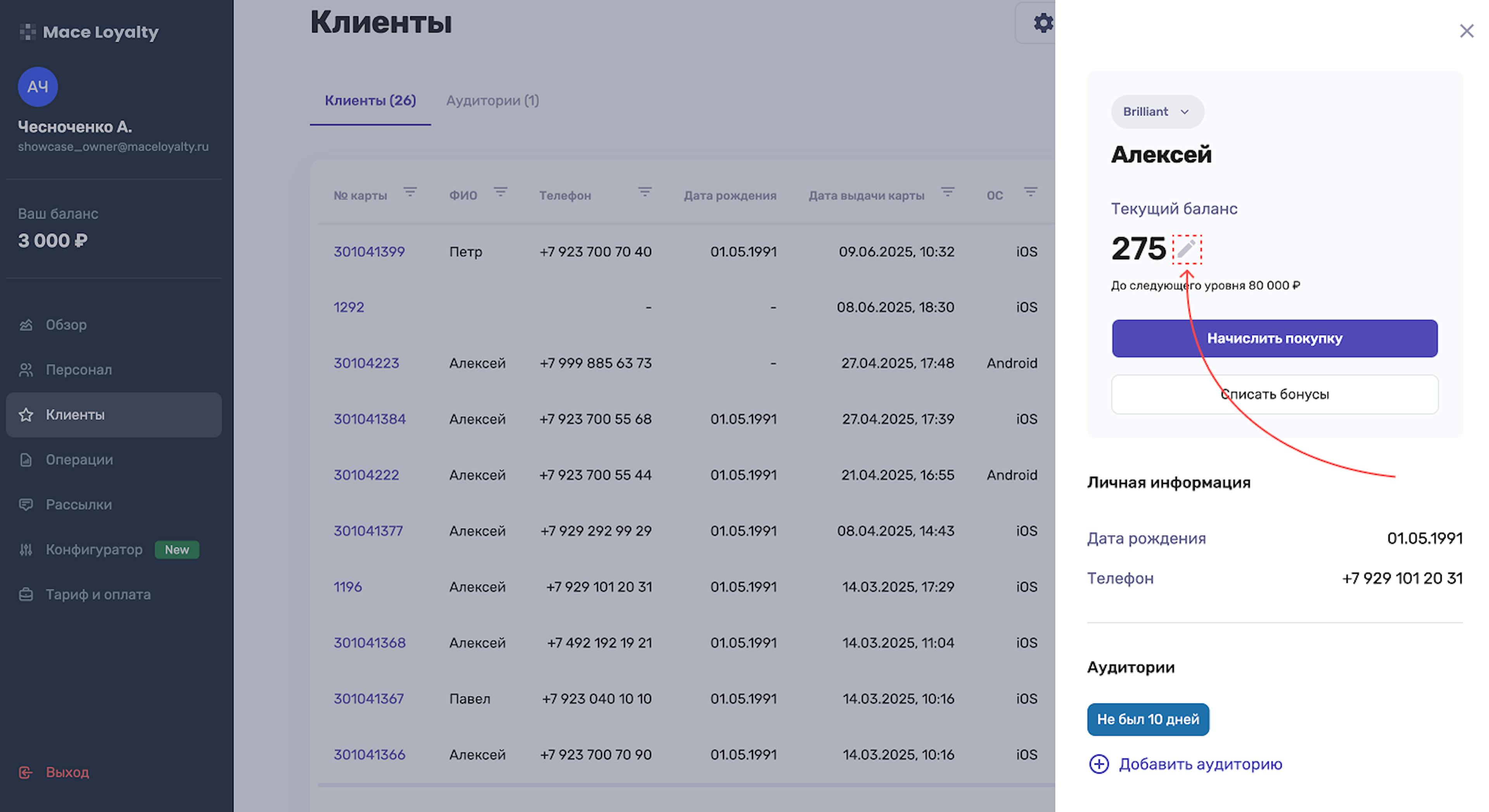Click the Операции document icon
This screenshot has width=1489, height=812.
[x=26, y=460]
